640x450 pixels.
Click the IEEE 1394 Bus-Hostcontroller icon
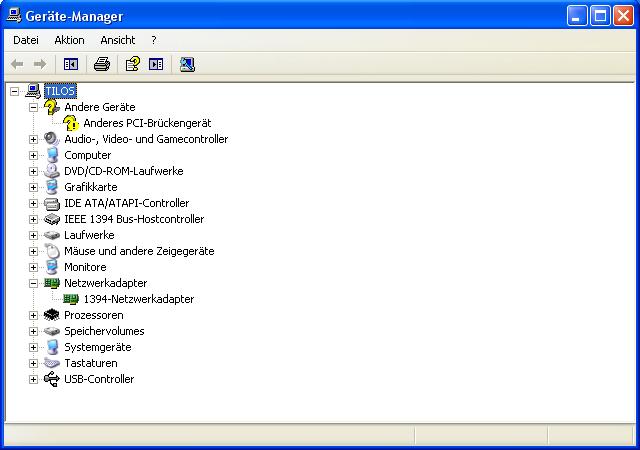pos(52,219)
